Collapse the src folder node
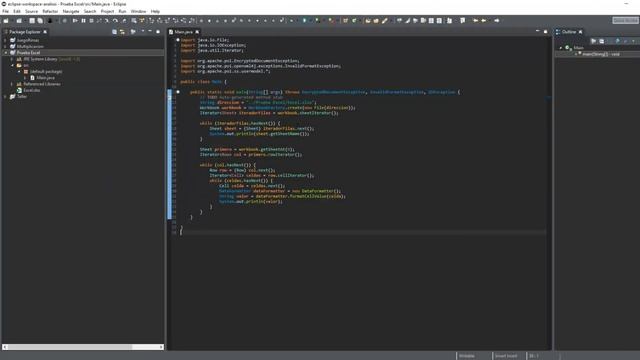This screenshot has width=640, height=360. [12, 65]
